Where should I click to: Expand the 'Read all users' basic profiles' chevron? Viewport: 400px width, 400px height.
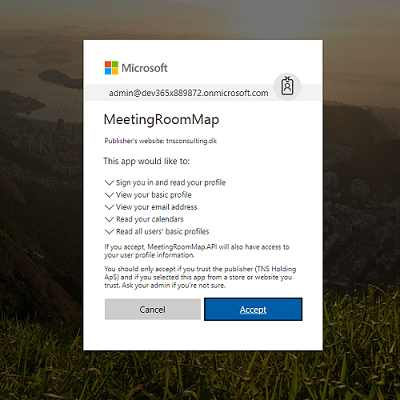(x=109, y=232)
